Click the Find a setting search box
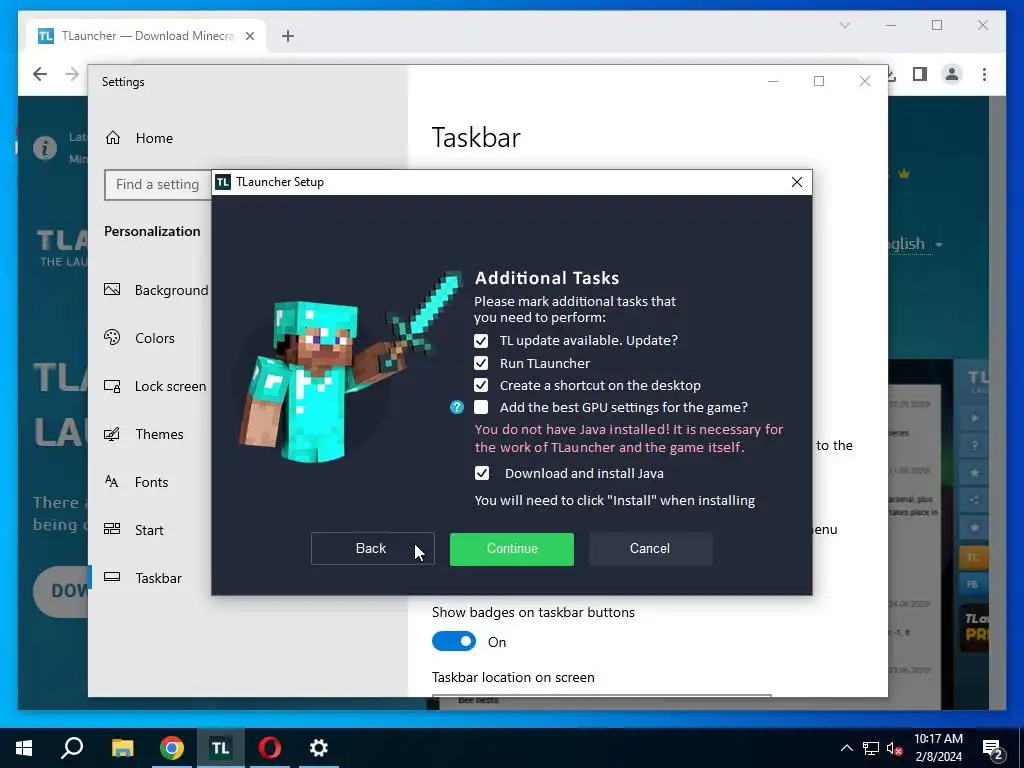Viewport: 1024px width, 768px height. click(x=158, y=185)
